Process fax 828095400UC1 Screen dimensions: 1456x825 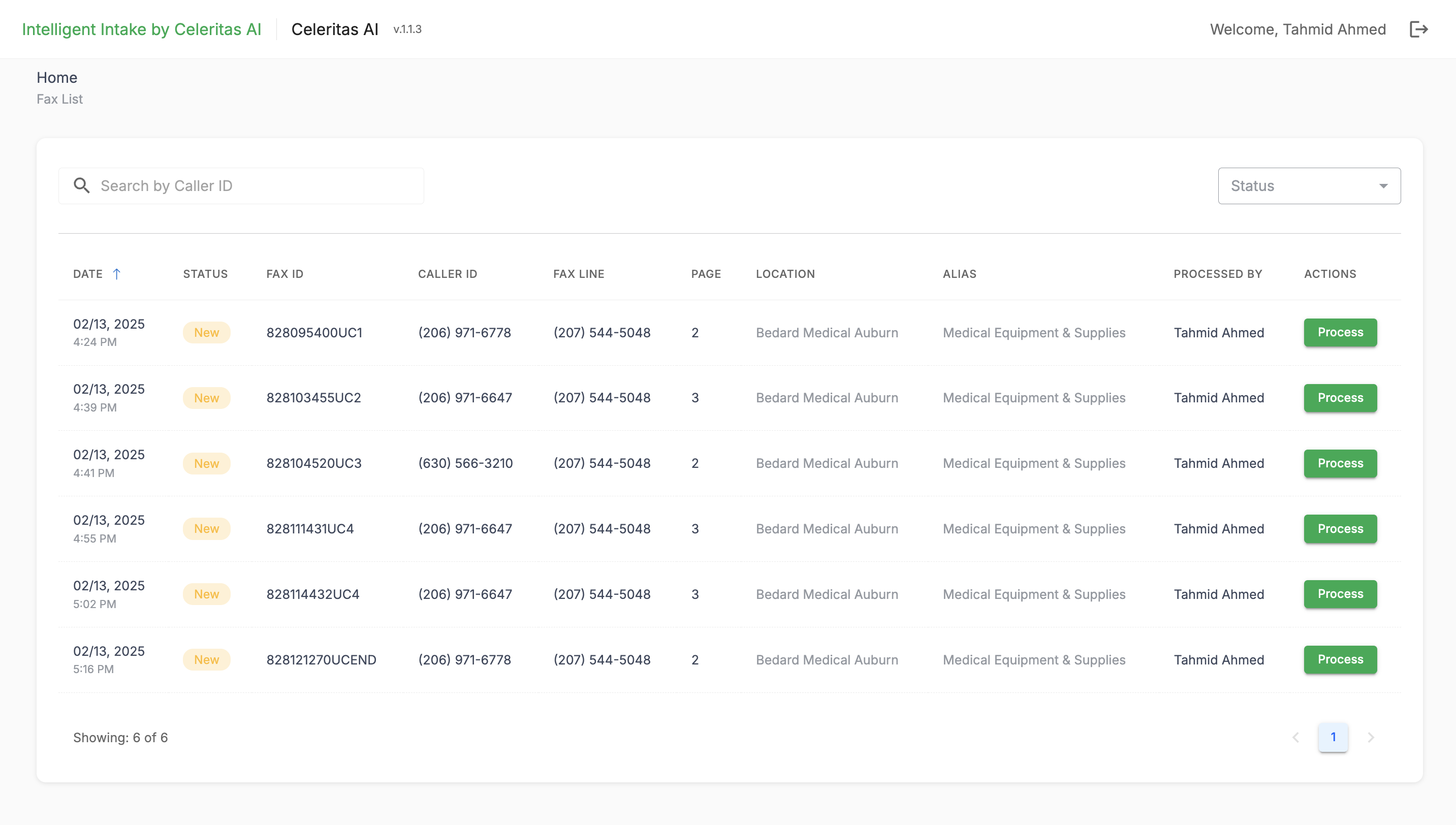click(x=1340, y=333)
